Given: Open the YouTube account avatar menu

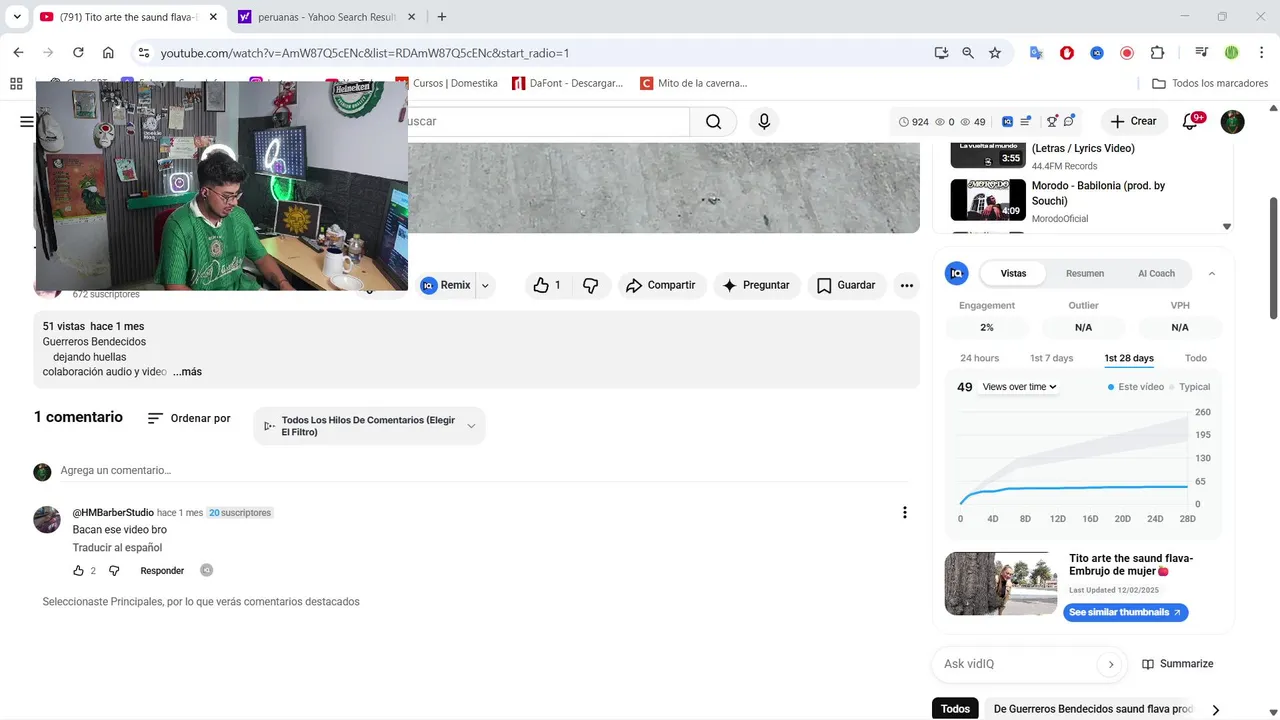Looking at the screenshot, I should coord(1232,122).
